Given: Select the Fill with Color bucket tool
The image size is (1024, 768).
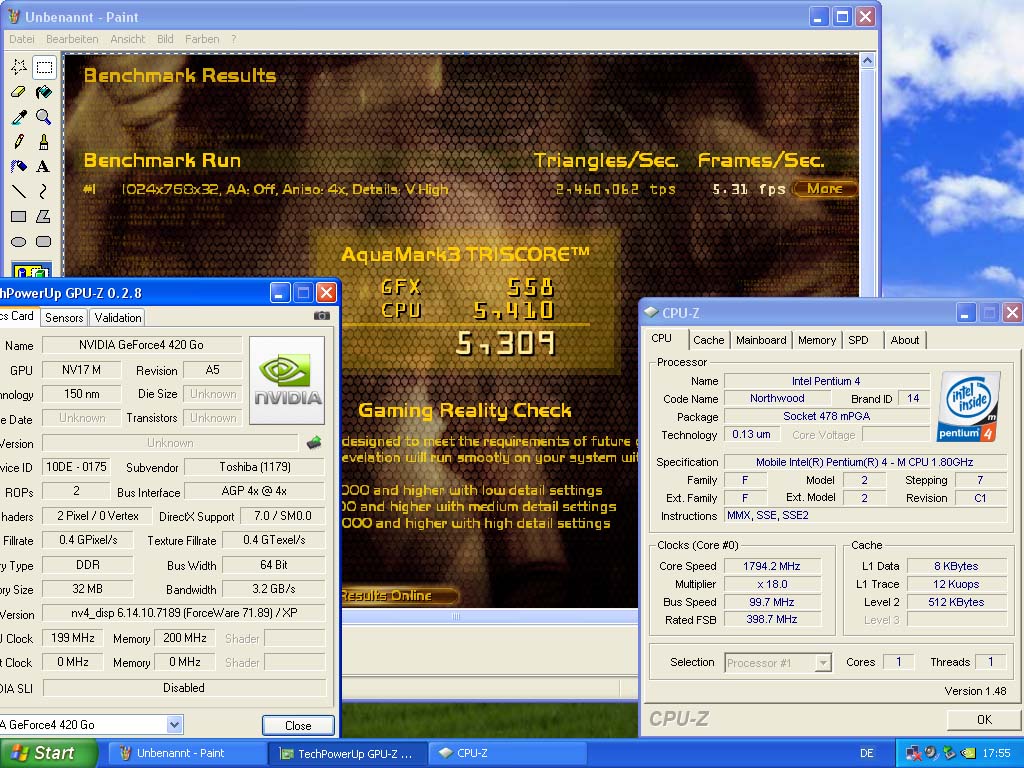Looking at the screenshot, I should click(x=44, y=92).
